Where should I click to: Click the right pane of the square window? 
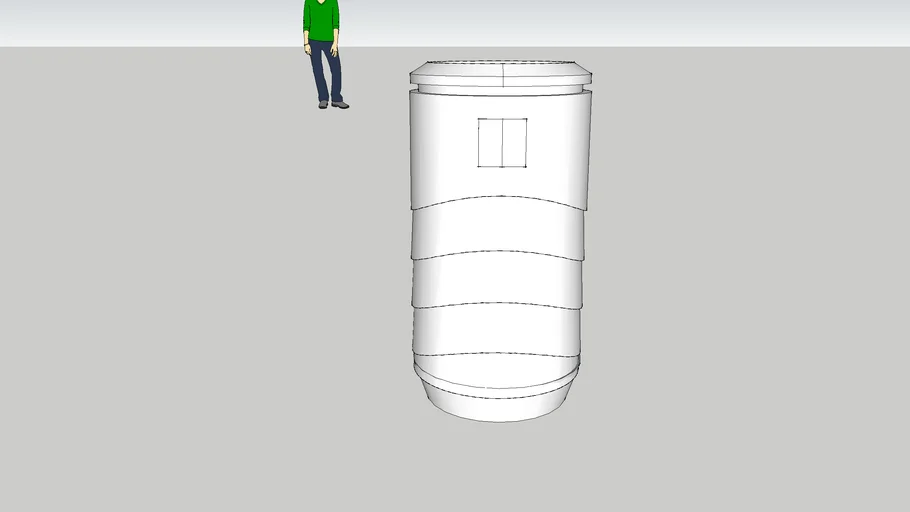514,142
